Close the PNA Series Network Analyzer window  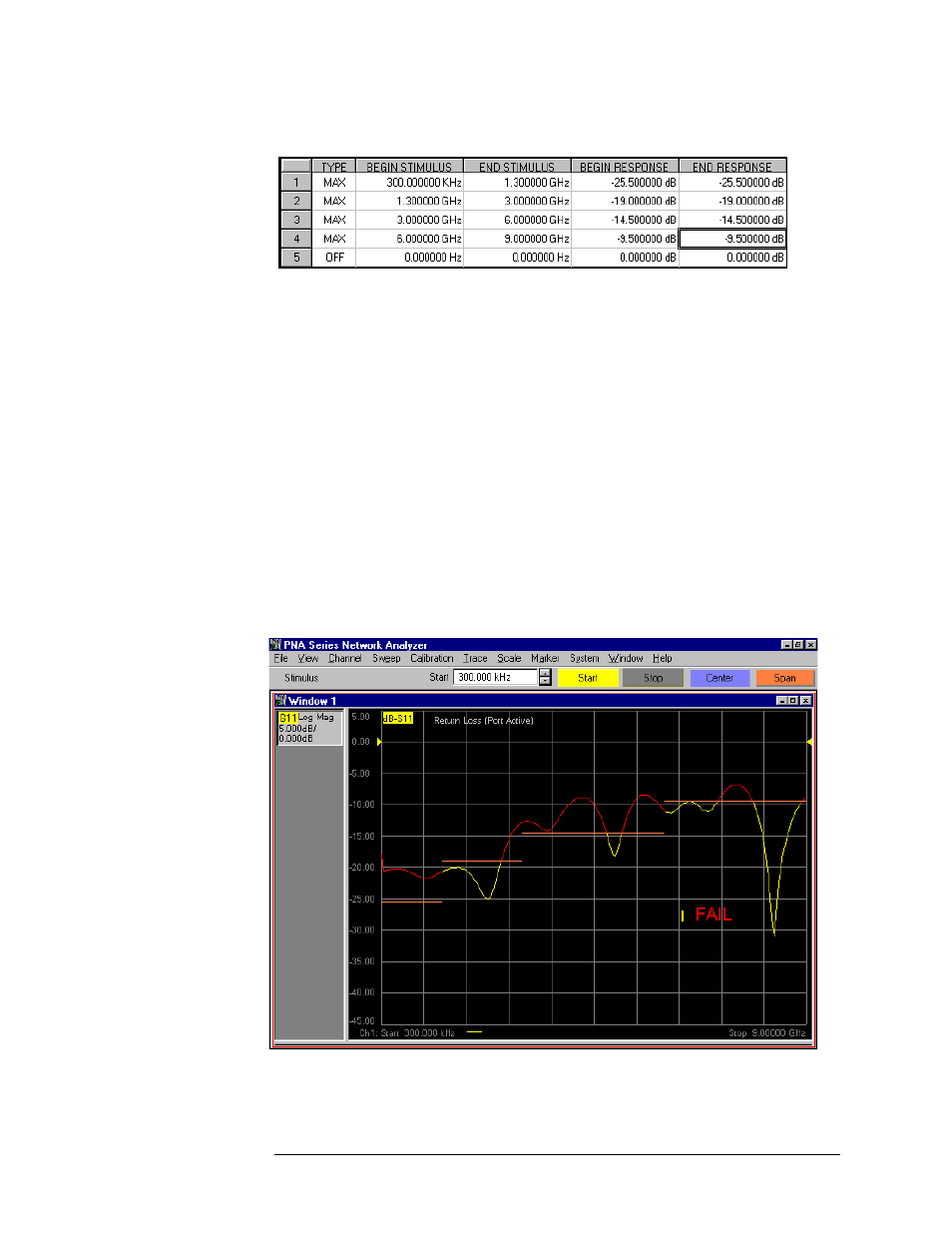pyautogui.click(x=811, y=645)
